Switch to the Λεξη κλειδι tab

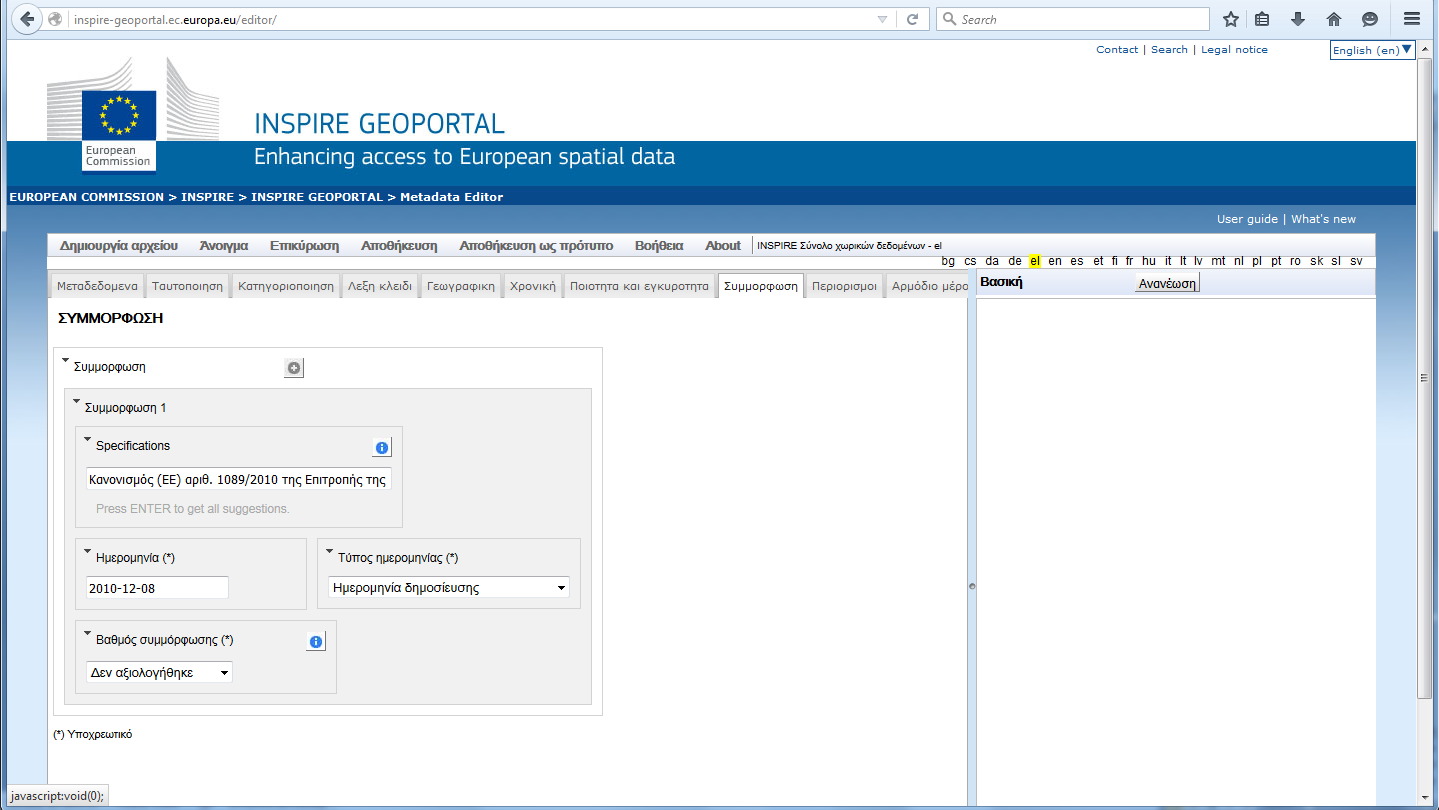pyautogui.click(x=380, y=286)
